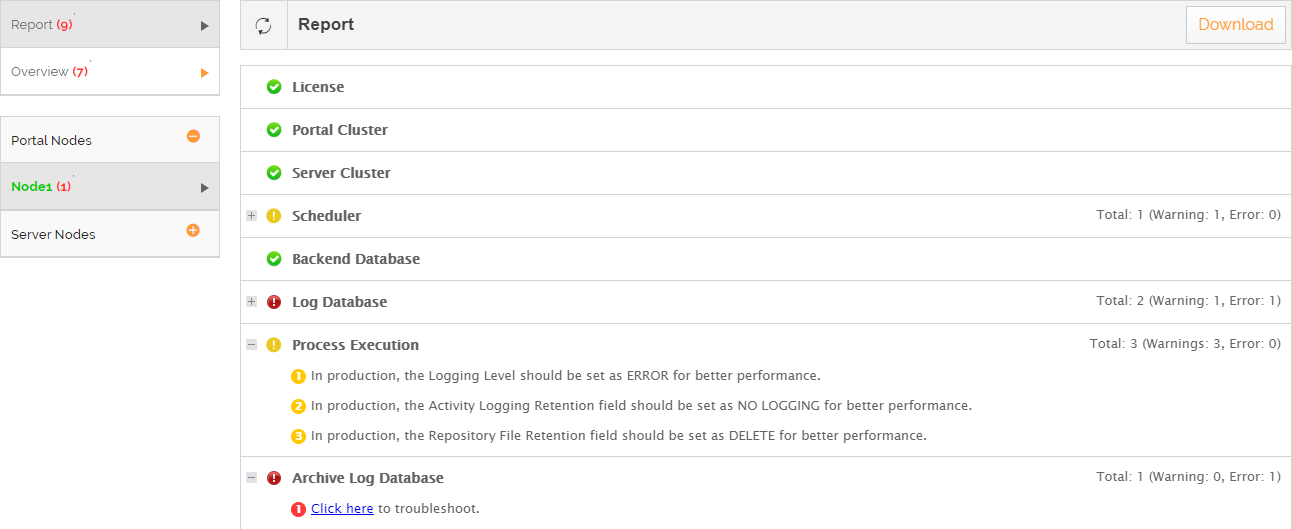
Task: Click the red error icon beside Archive Log Database
Action: (274, 478)
